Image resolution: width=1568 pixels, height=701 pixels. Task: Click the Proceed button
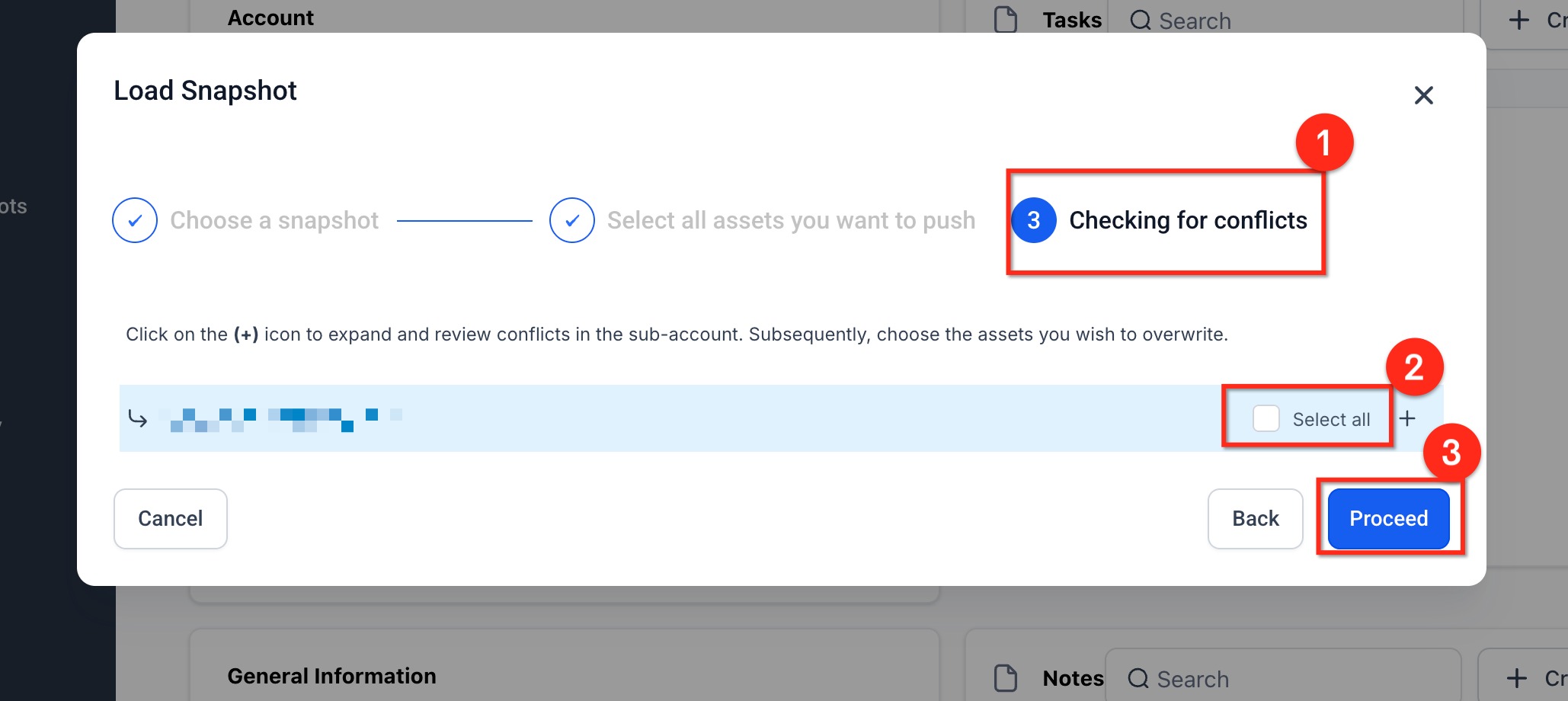click(x=1388, y=519)
